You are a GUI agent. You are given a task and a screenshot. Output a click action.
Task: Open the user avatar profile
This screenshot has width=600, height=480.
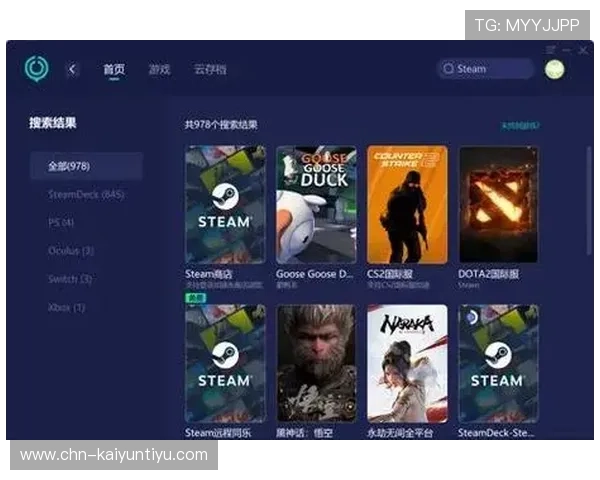coord(554,69)
